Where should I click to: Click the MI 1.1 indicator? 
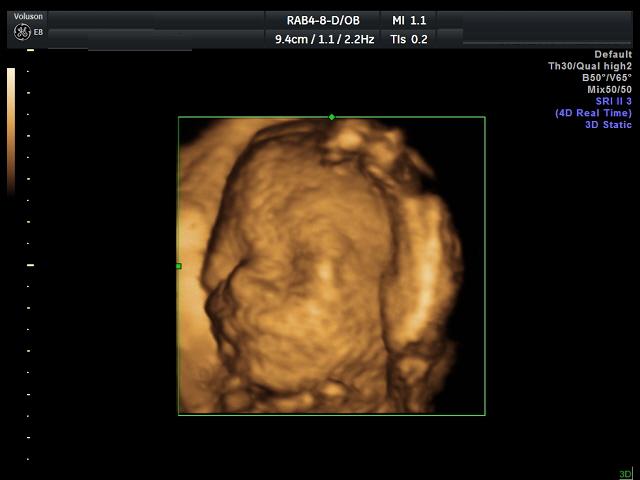pos(409,20)
